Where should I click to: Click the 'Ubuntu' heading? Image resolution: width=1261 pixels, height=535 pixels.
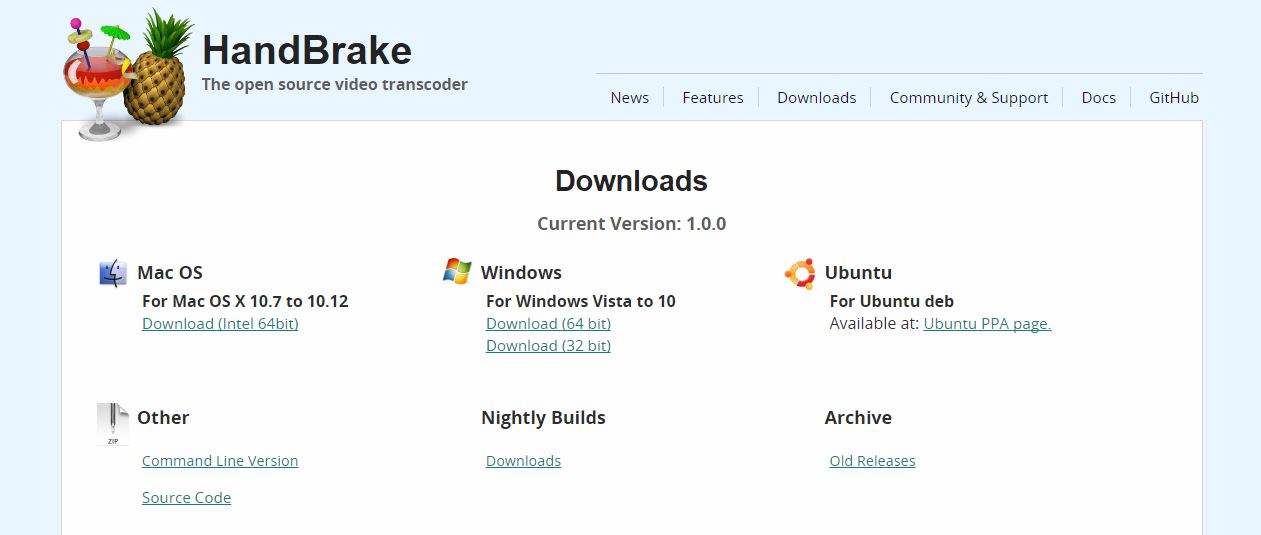(x=858, y=273)
